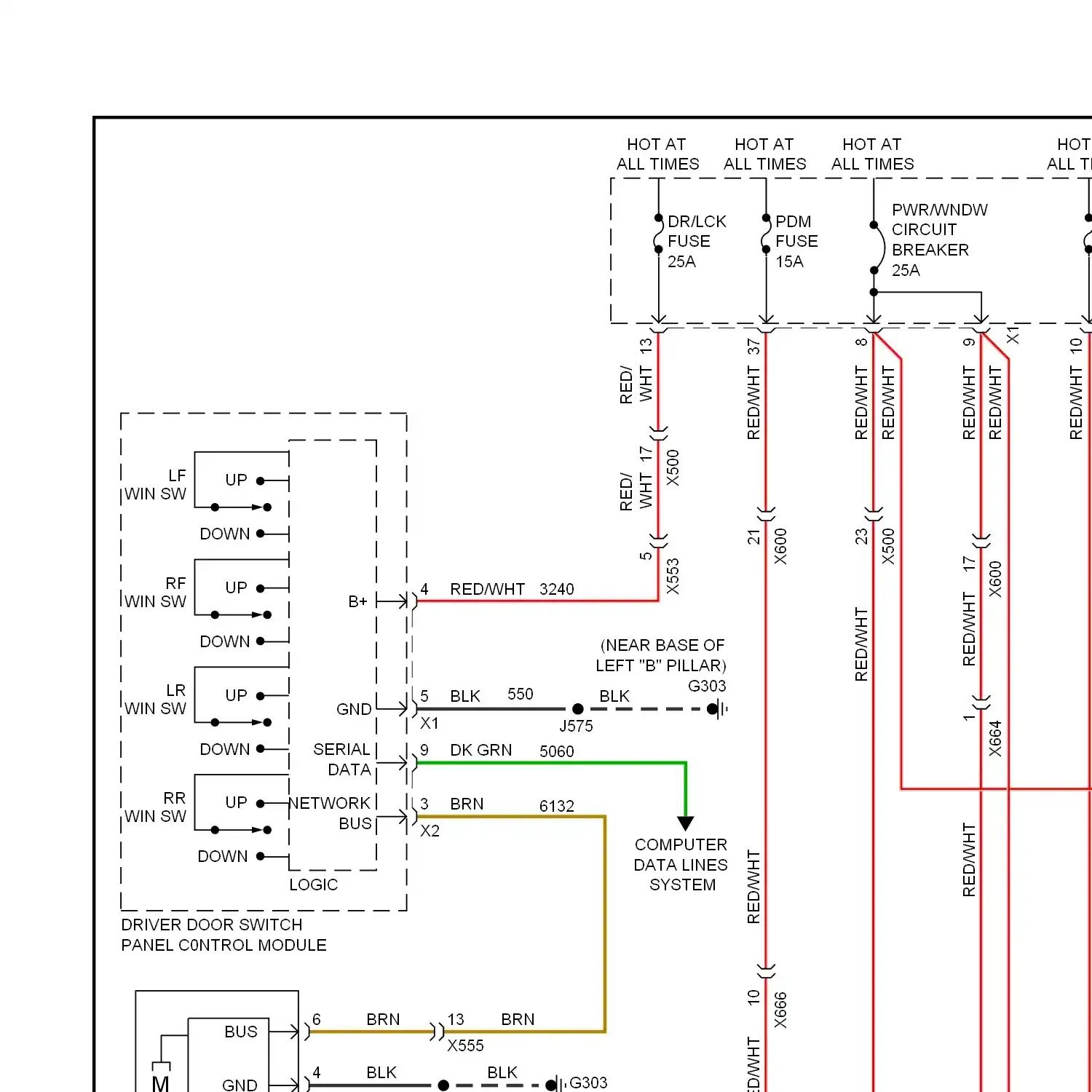Click the J575 splice label
The height and width of the screenshot is (1092, 1092).
pos(576,726)
